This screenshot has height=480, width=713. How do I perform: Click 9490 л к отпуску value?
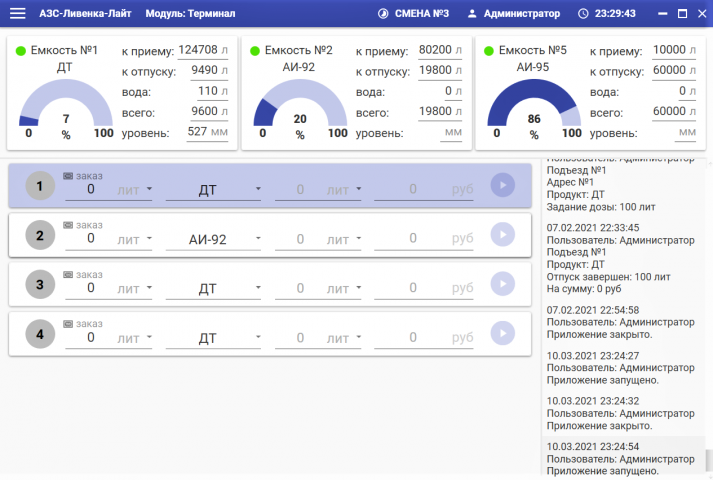[x=209, y=70]
